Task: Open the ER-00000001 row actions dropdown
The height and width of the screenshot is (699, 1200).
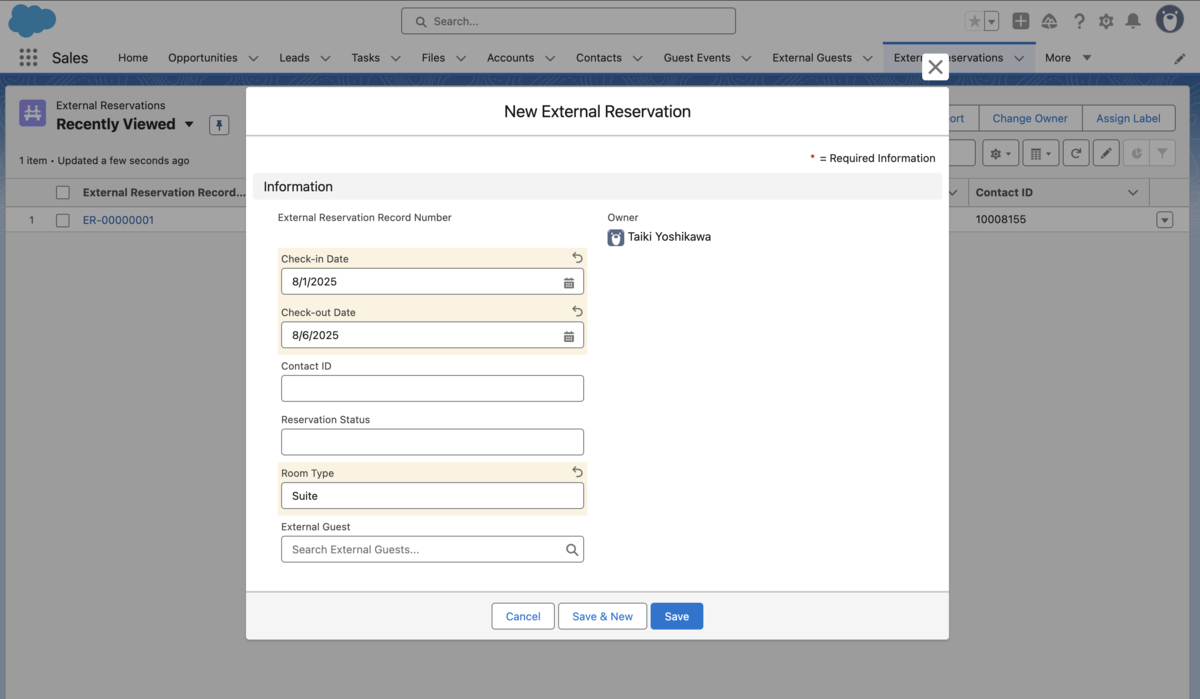Action: coord(1164,220)
